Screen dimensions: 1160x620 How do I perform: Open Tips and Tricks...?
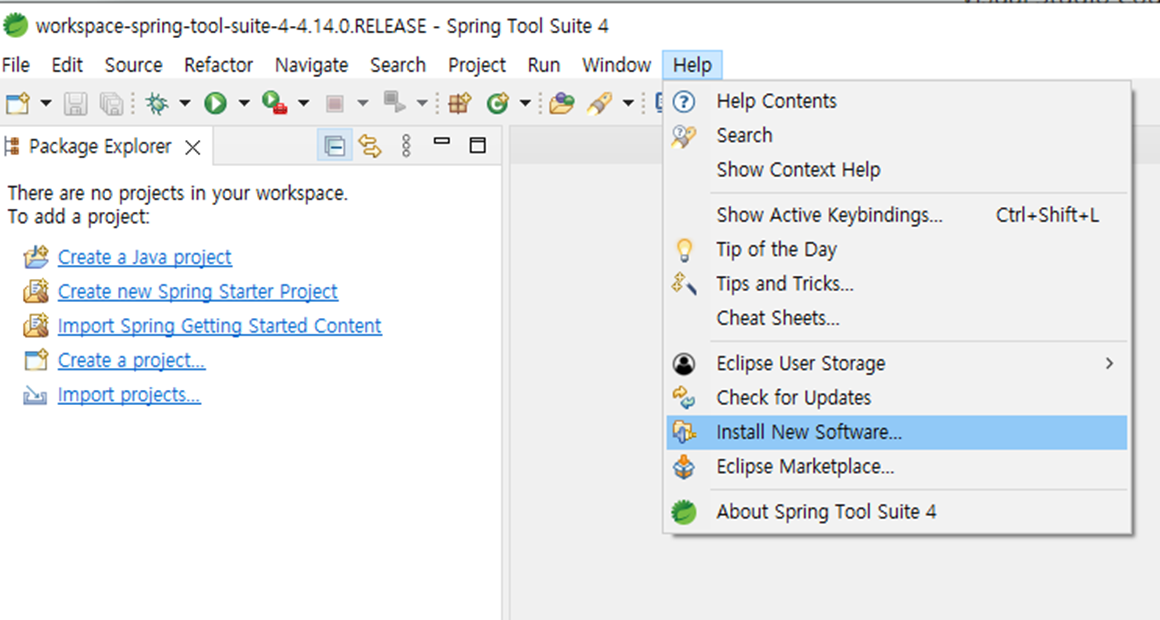point(897,284)
